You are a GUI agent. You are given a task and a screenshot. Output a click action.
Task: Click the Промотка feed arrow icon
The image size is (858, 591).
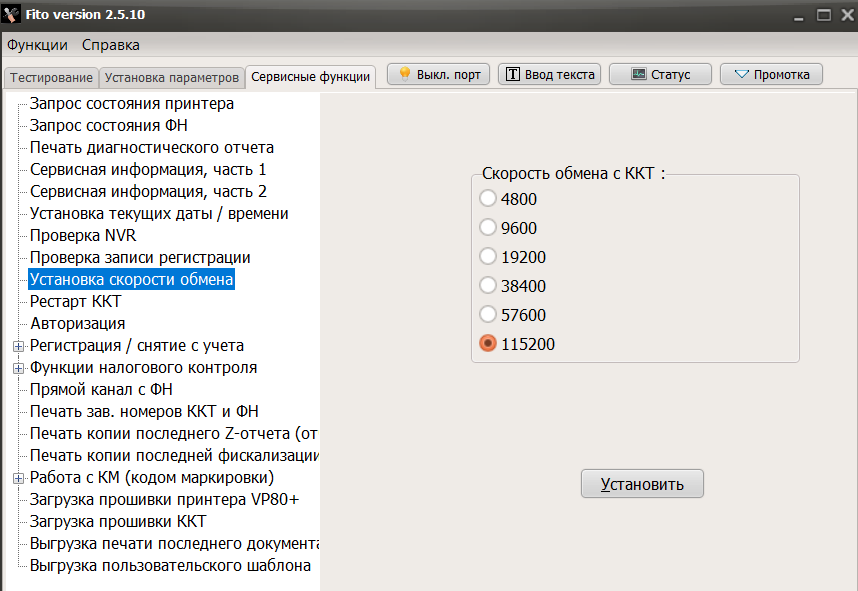741,75
